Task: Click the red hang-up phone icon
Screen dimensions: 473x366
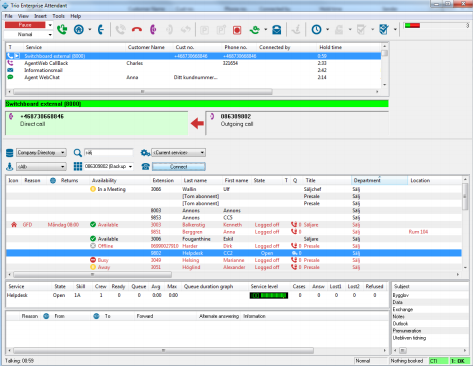Action: (x=137, y=30)
